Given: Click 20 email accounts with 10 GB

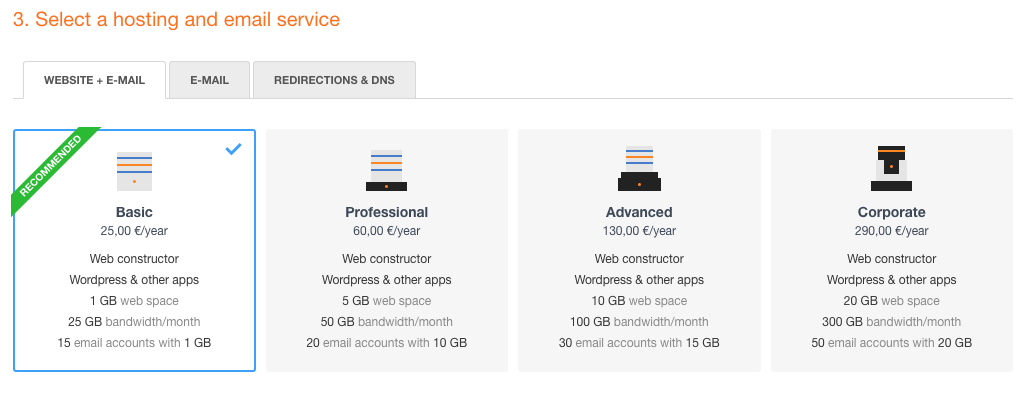Looking at the screenshot, I should (x=387, y=343).
